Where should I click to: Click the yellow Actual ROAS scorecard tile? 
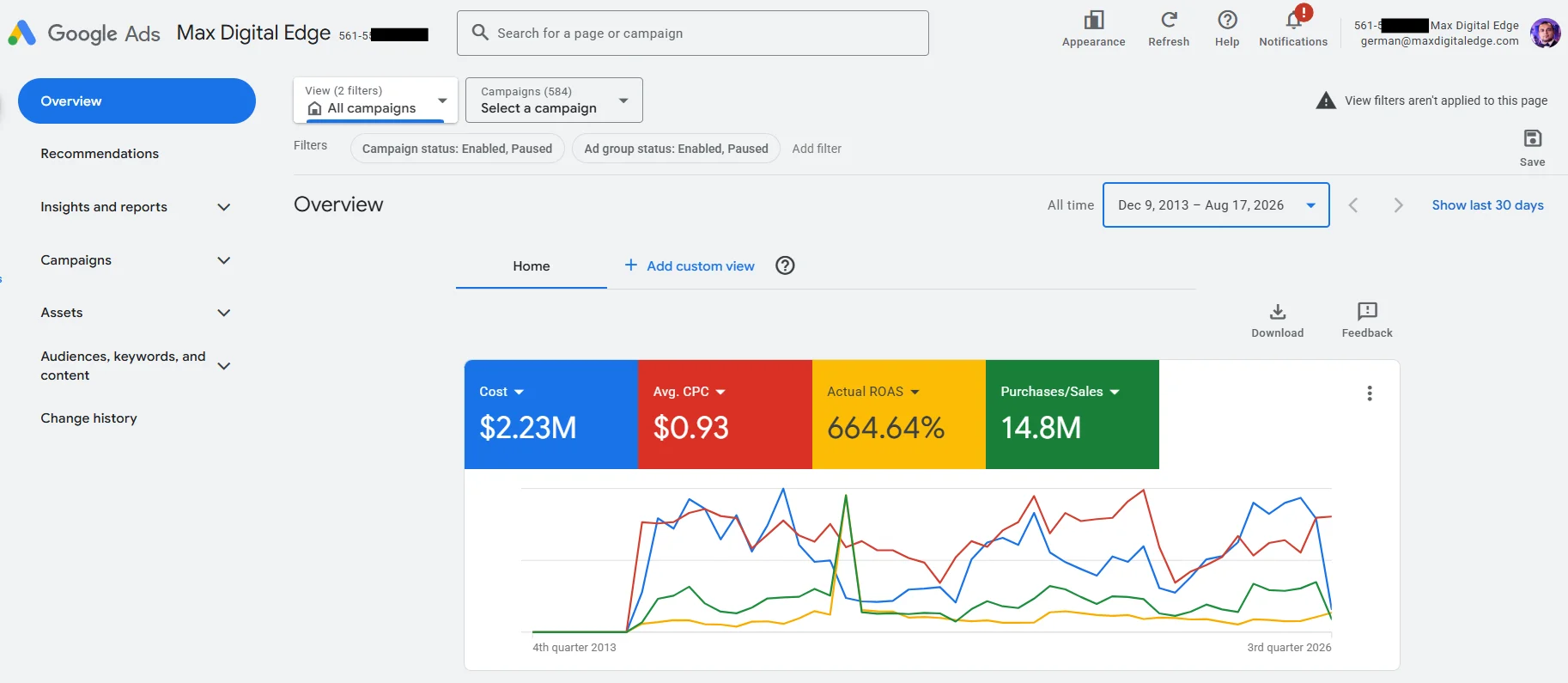click(899, 414)
